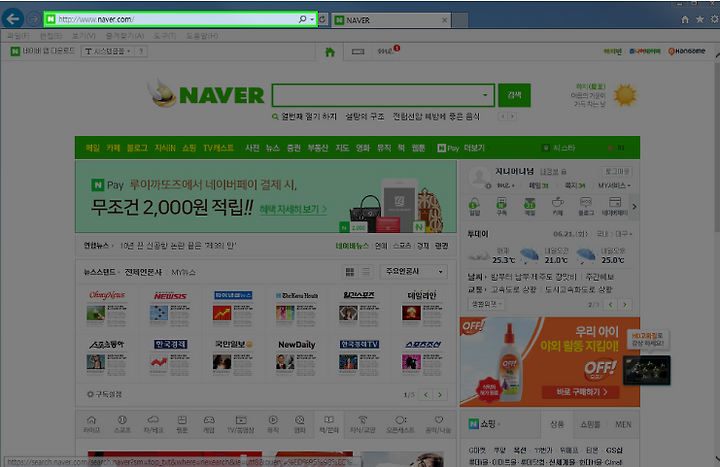The height and width of the screenshot is (467, 720).
Task: Select the NAVER browser tab
Action: [x=391, y=20]
